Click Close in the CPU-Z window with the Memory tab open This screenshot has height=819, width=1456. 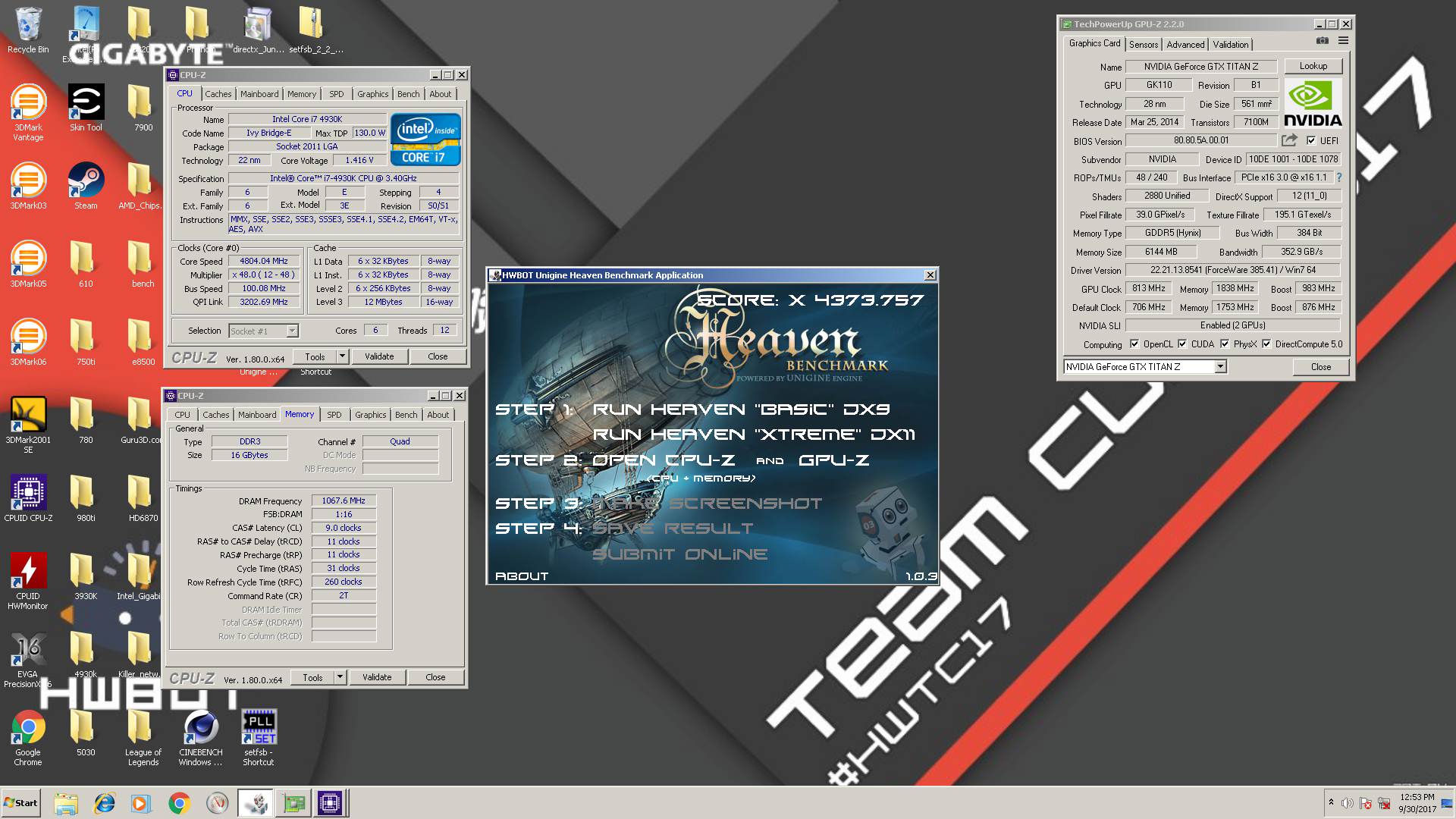pos(435,677)
